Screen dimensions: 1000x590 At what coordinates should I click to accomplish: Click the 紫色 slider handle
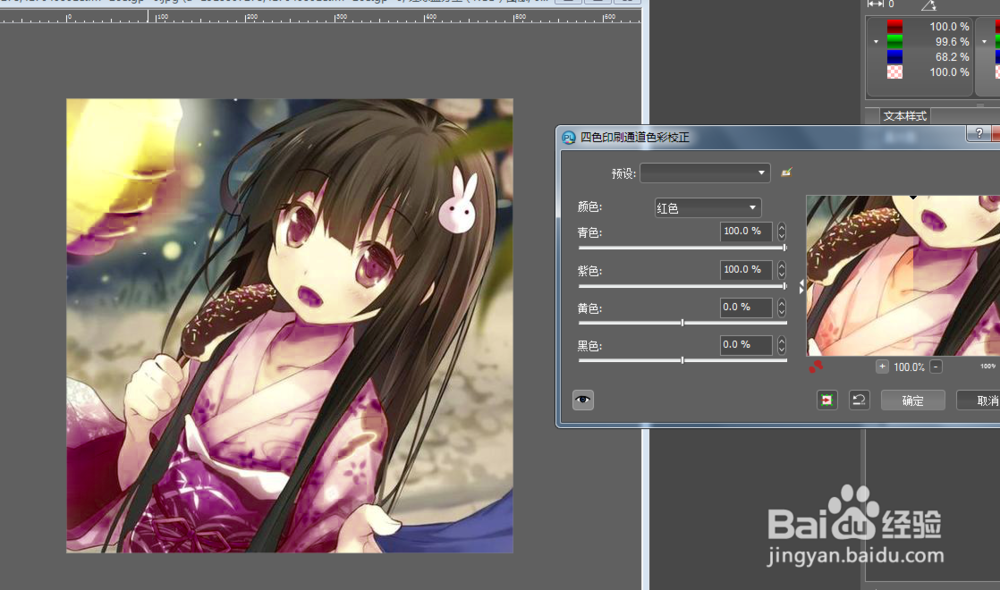click(784, 286)
